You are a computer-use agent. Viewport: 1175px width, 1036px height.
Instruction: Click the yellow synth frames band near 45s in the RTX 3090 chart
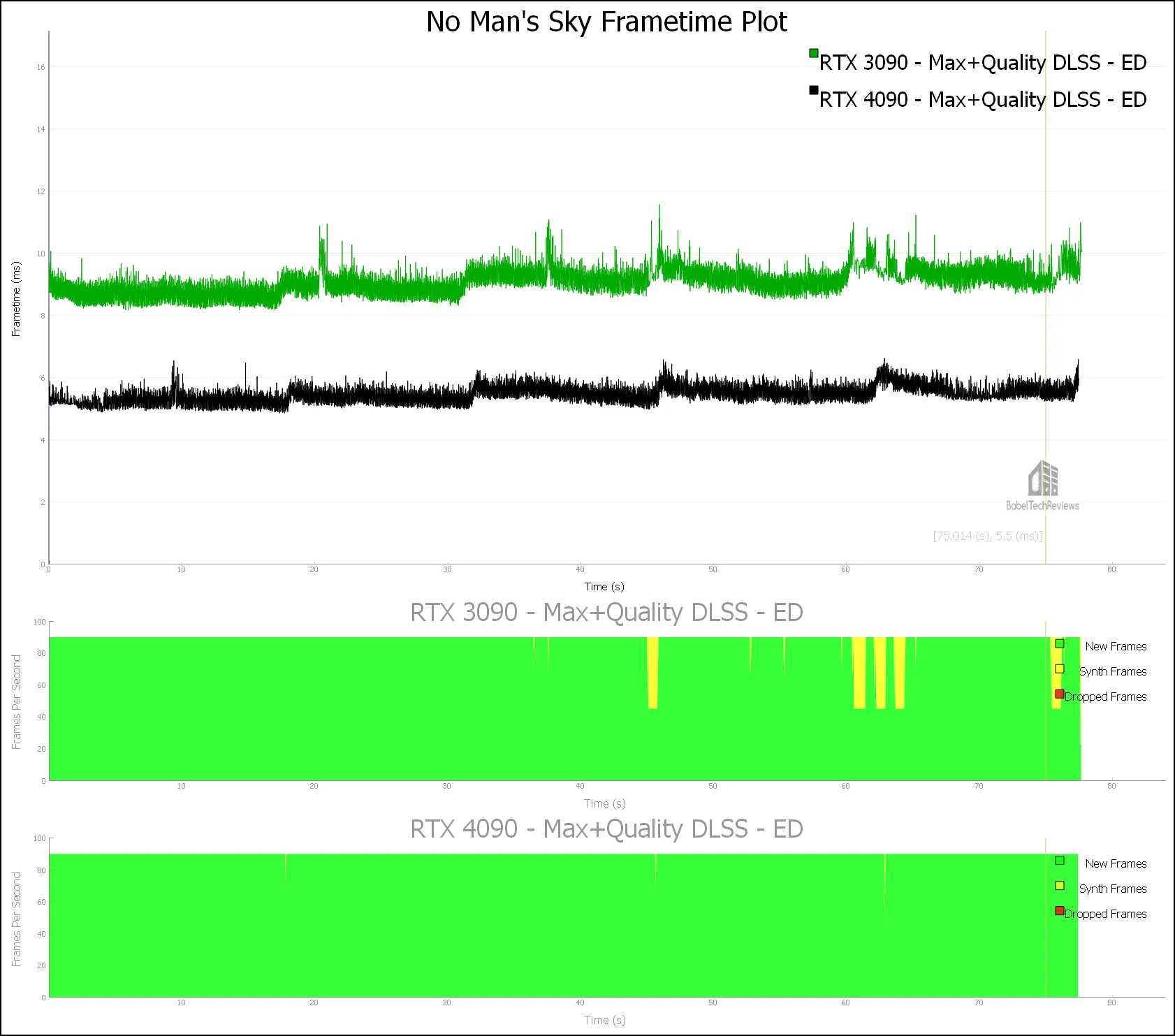(x=652, y=672)
